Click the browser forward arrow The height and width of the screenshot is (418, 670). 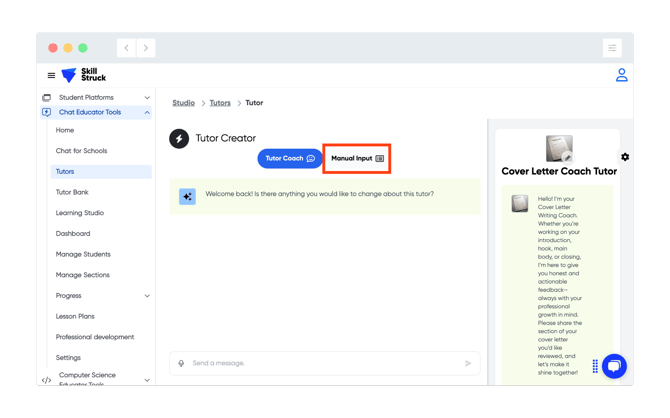click(x=146, y=48)
